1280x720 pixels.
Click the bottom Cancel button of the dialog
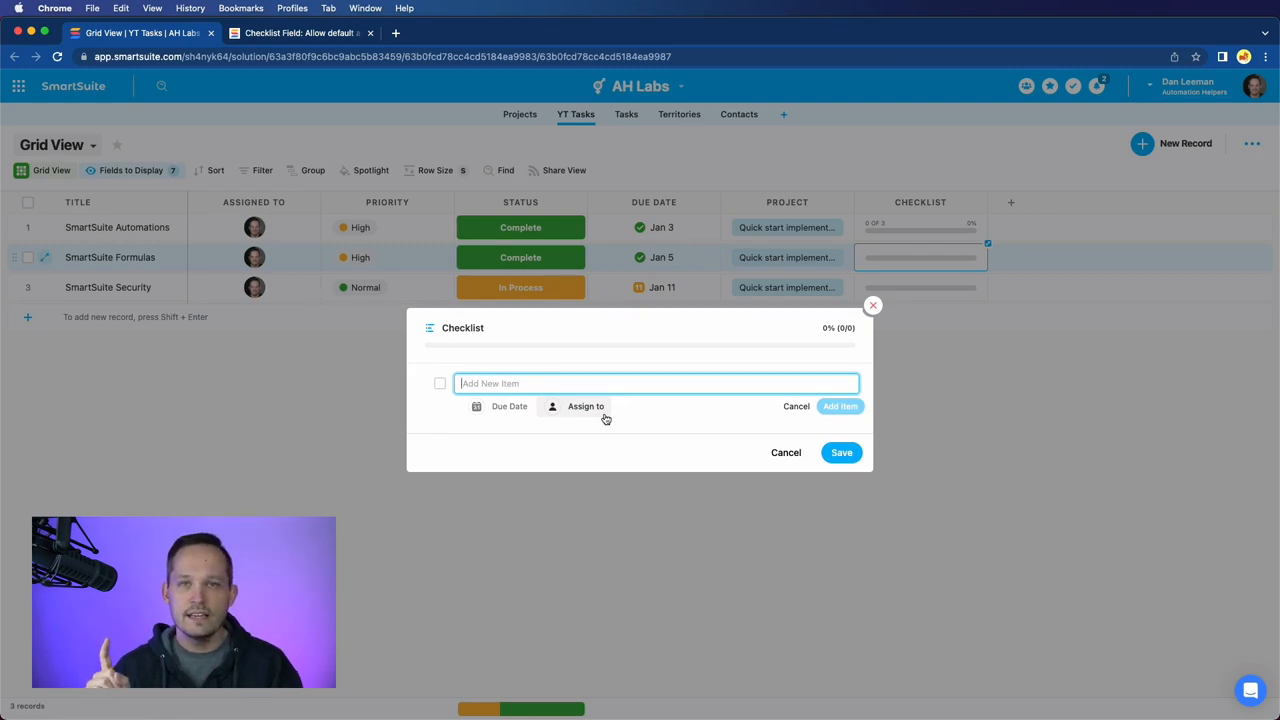tap(786, 453)
